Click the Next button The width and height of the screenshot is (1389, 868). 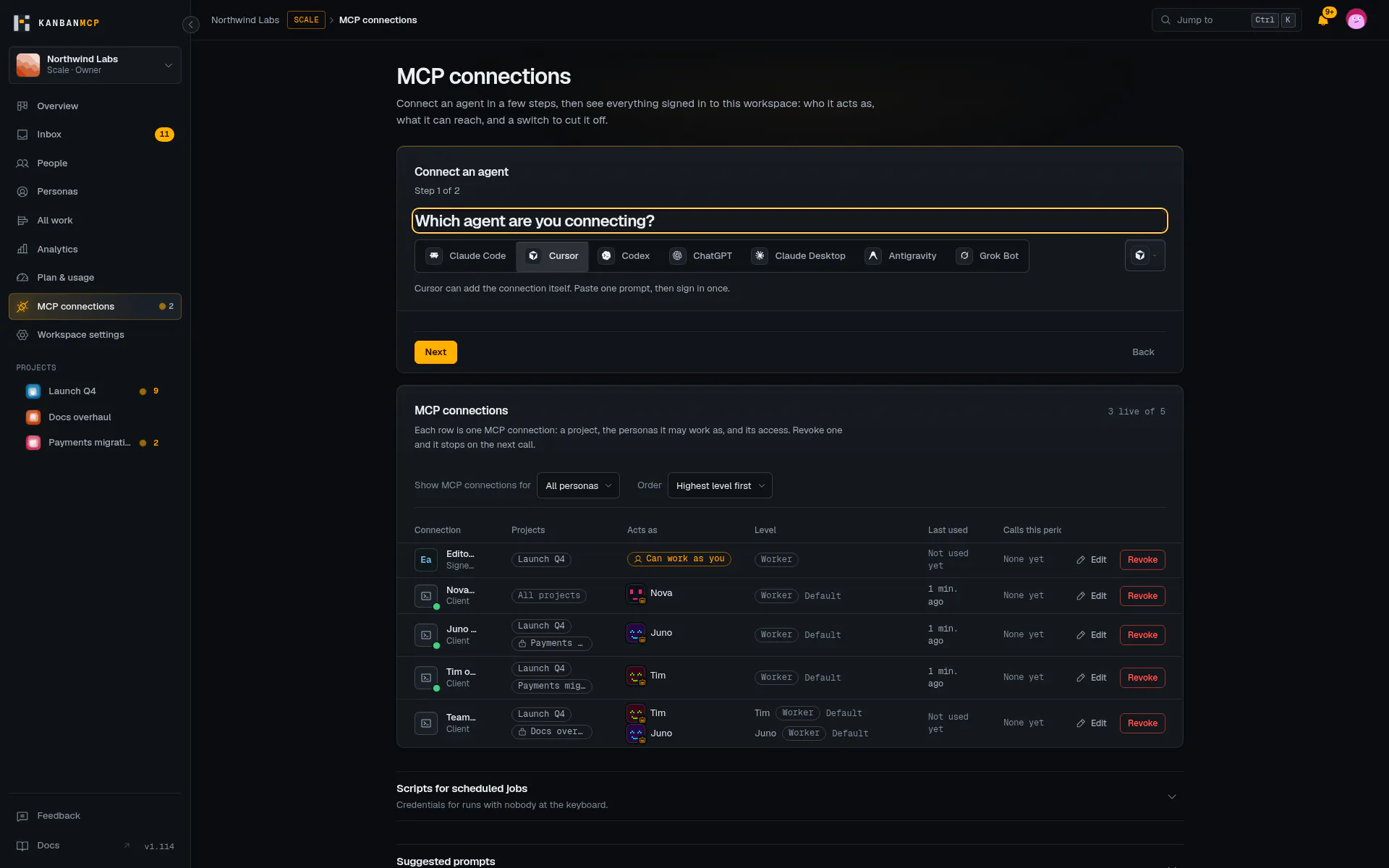[436, 352]
